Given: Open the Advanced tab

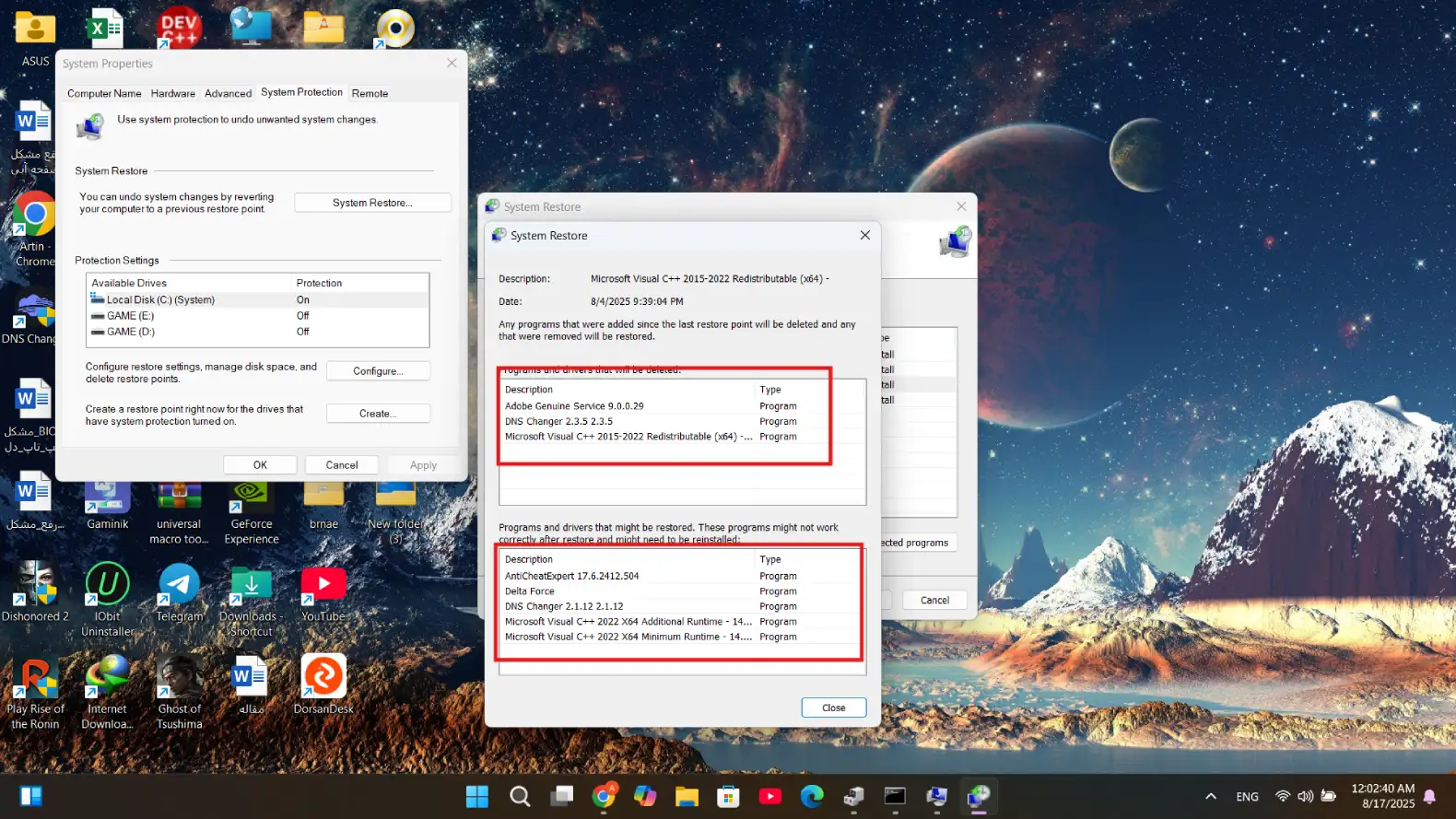Looking at the screenshot, I should 228,93.
